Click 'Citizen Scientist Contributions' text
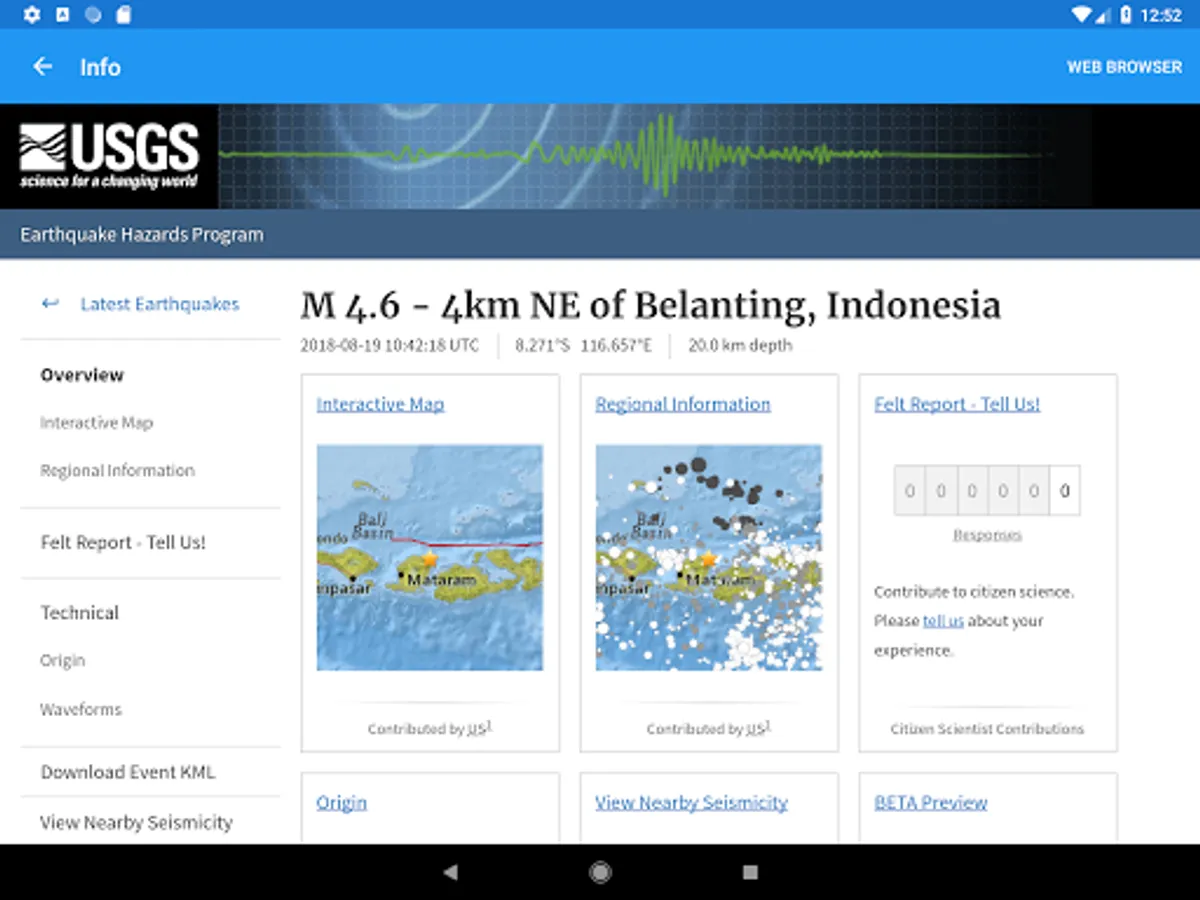The height and width of the screenshot is (900, 1200). 987,729
